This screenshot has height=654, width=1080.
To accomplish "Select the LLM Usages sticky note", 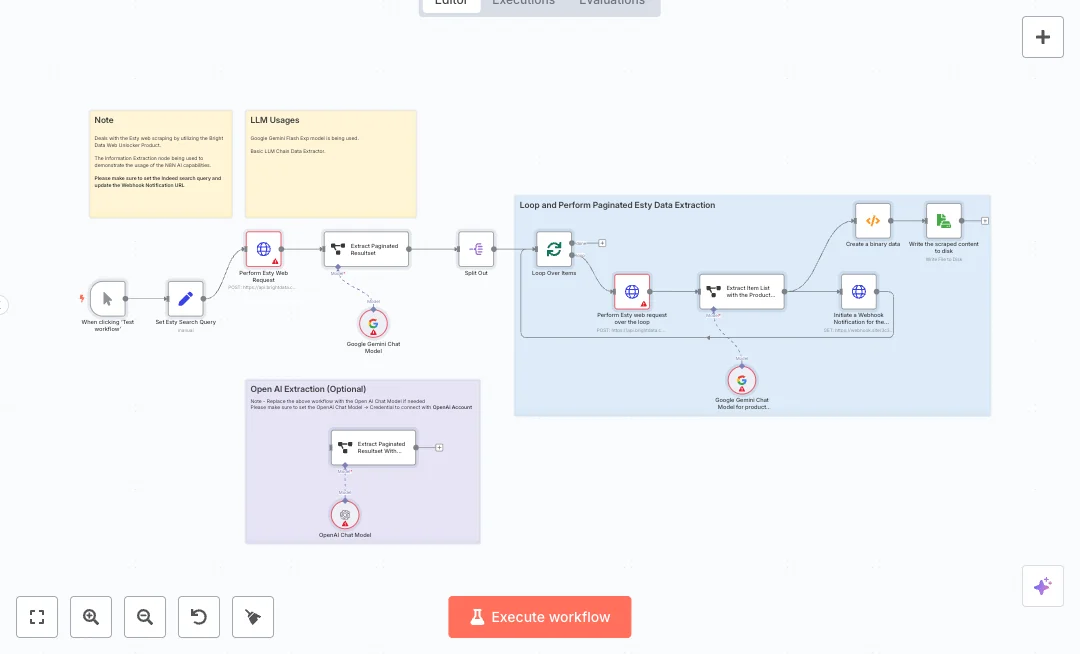I will [x=330, y=165].
